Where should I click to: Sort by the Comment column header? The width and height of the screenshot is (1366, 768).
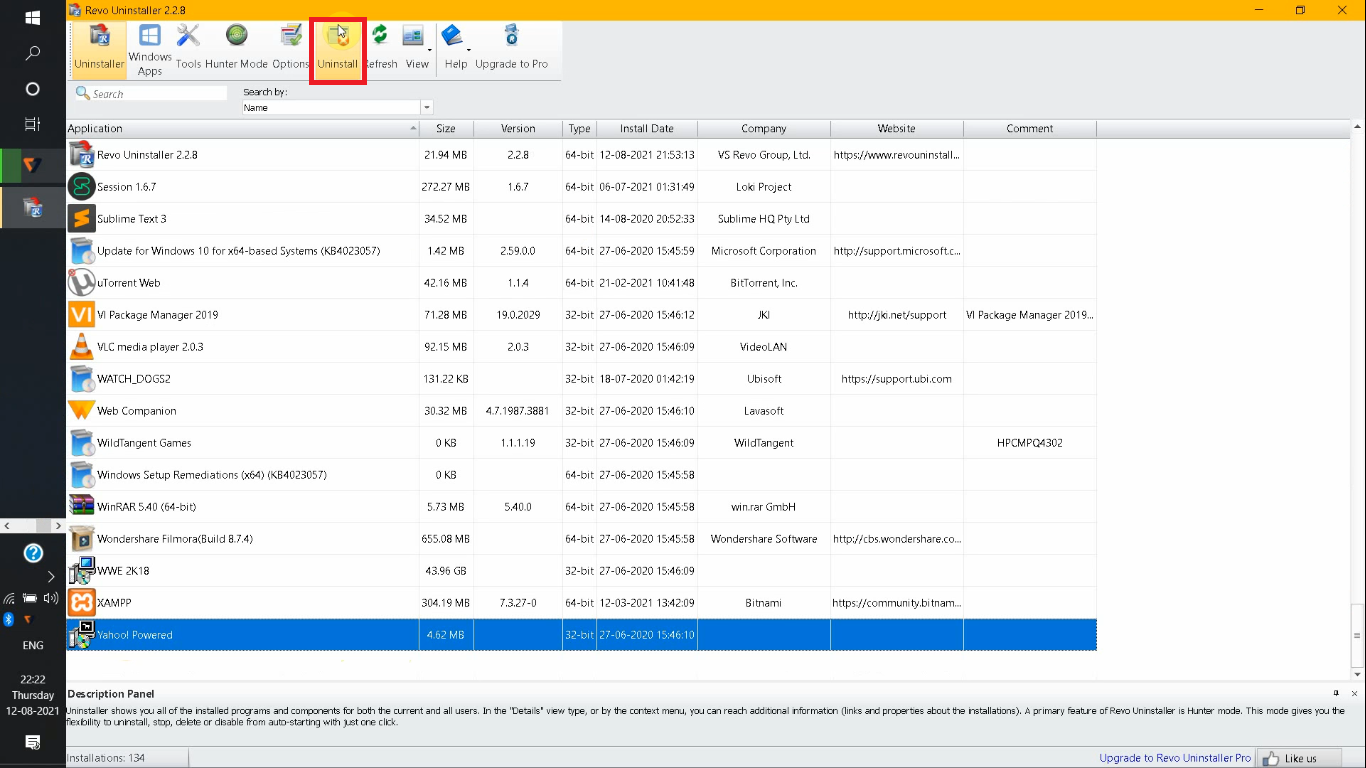(1030, 128)
